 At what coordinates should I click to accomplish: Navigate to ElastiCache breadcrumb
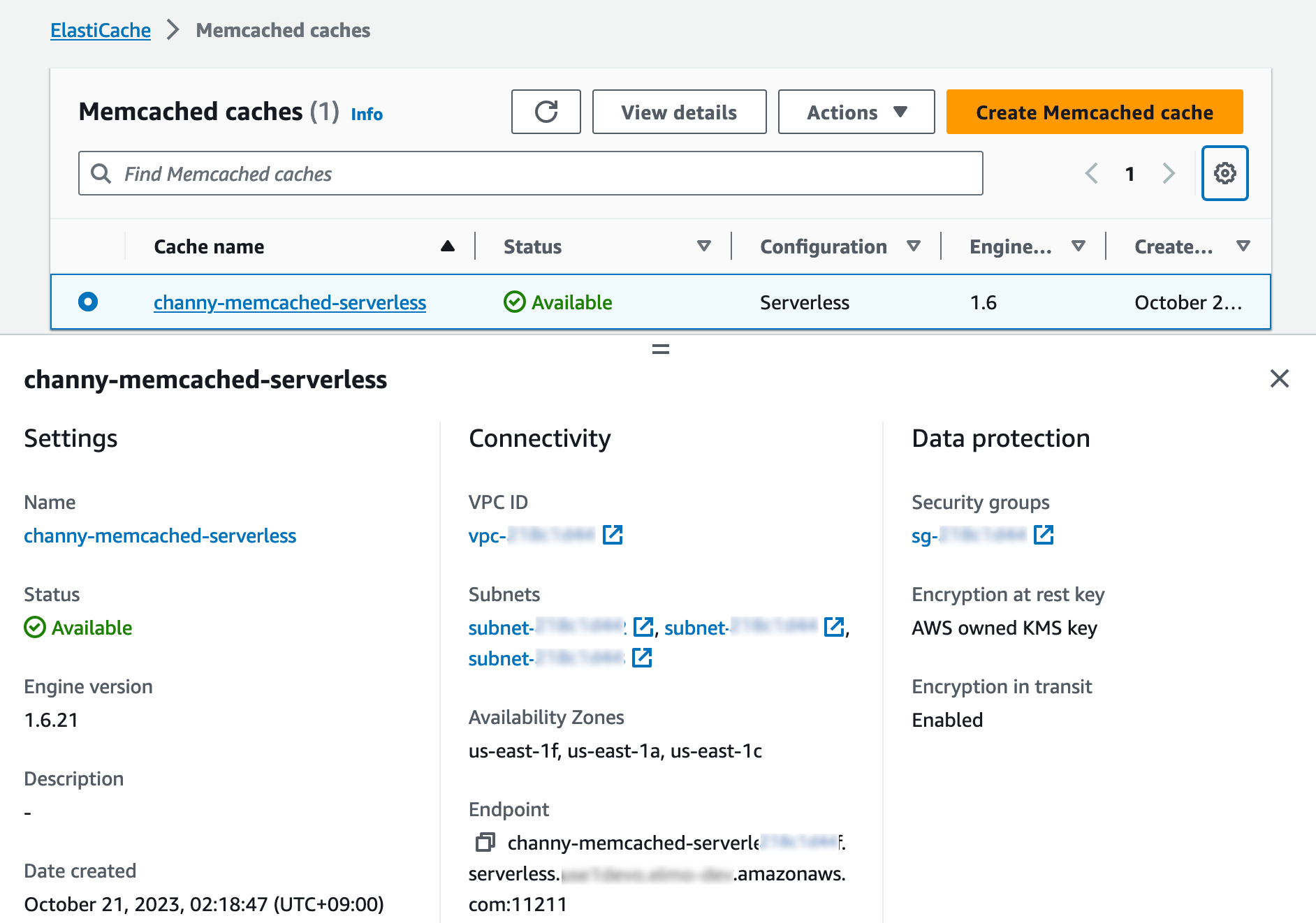pos(101,30)
